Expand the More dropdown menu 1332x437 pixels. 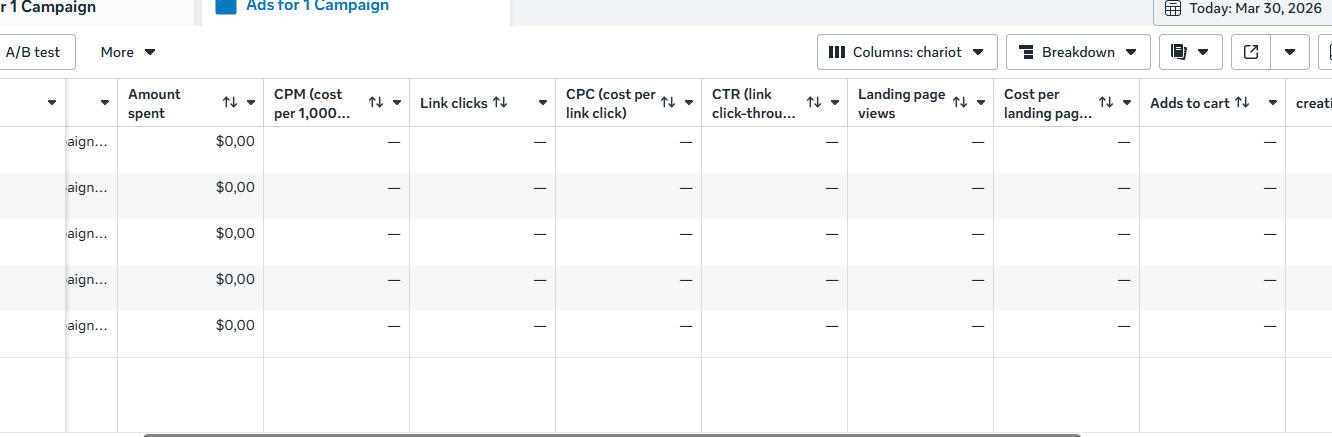point(128,52)
